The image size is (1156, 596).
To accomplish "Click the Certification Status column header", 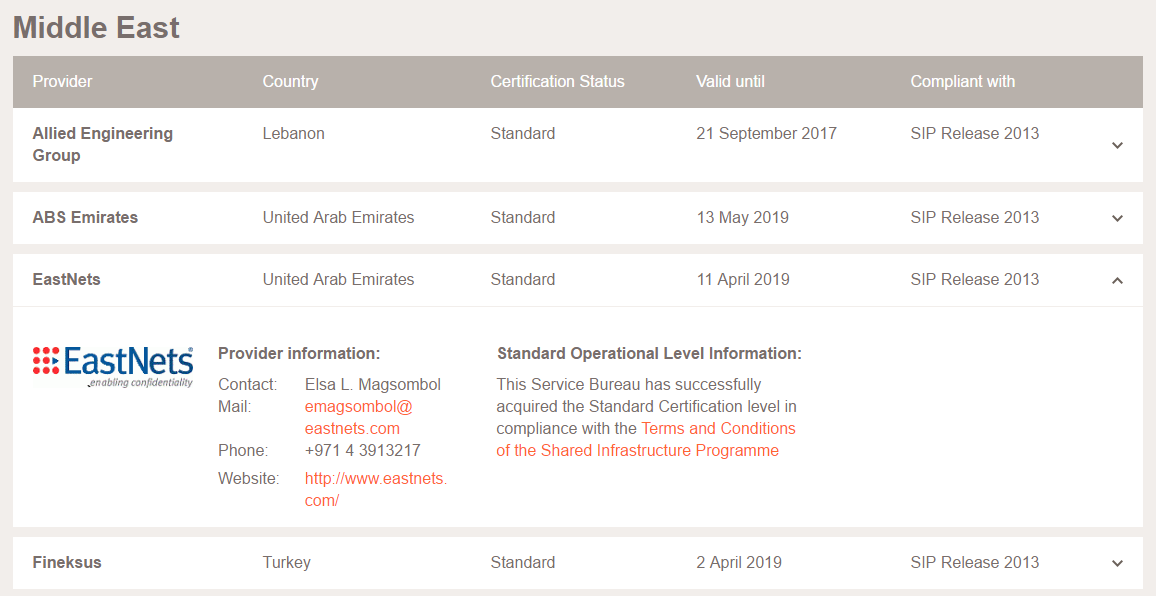I will coord(557,82).
